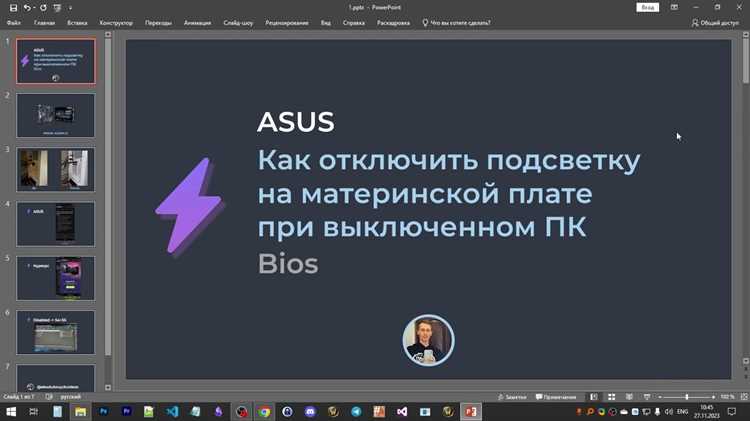The image size is (750, 421).
Task: Open the Windows Start menu
Action: pos(11,411)
